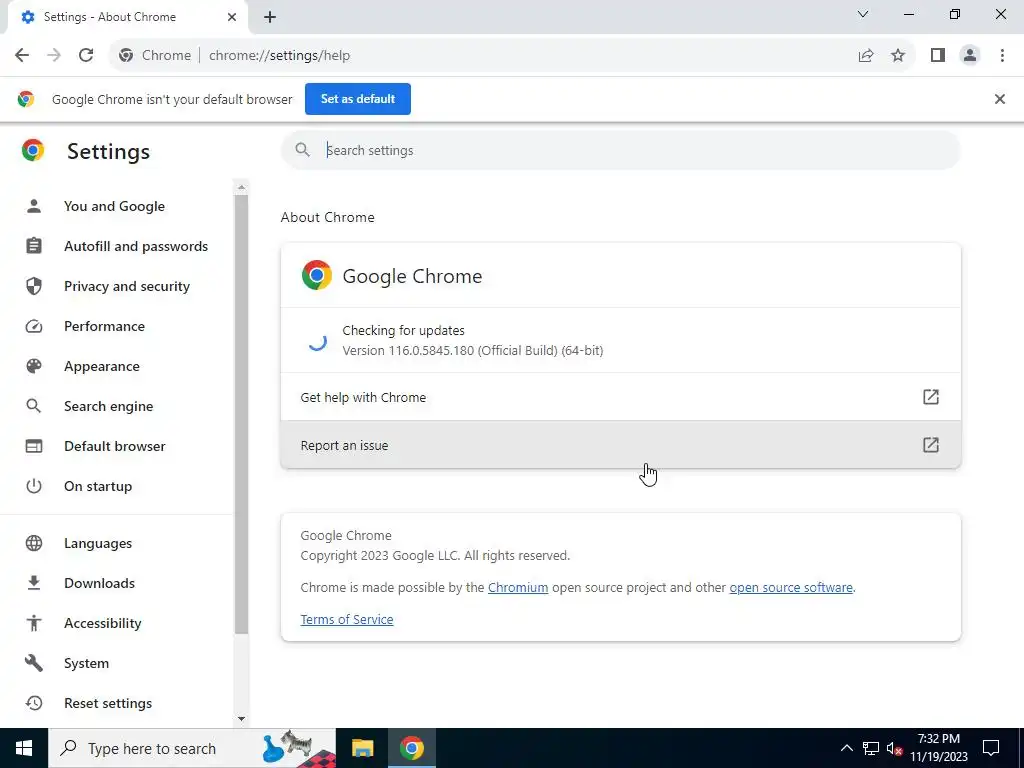Open Privacy and security section

127,286
